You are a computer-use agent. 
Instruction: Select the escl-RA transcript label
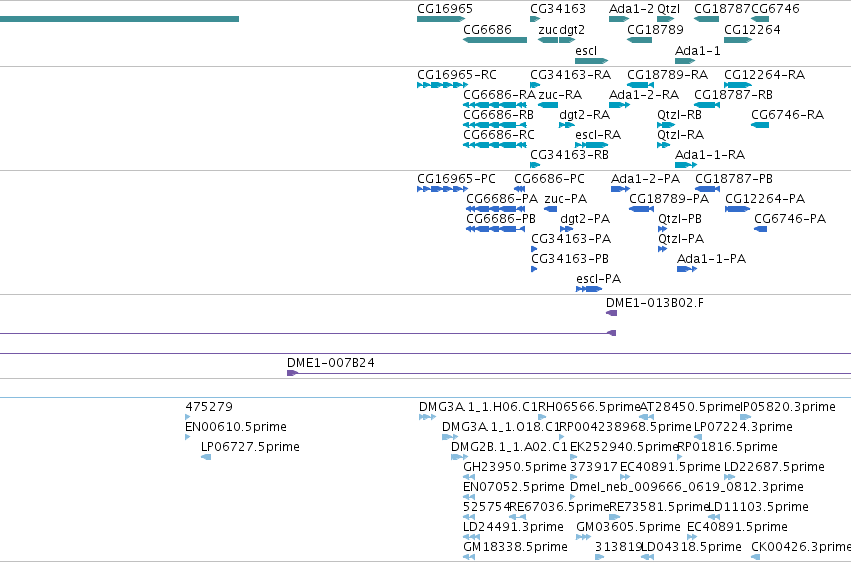598,135
